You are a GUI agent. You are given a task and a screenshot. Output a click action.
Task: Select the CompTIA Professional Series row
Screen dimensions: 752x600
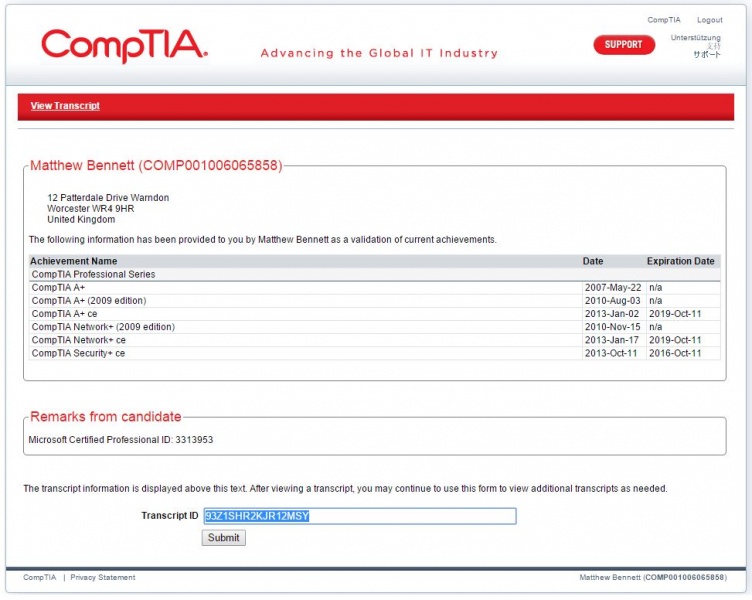click(375, 274)
